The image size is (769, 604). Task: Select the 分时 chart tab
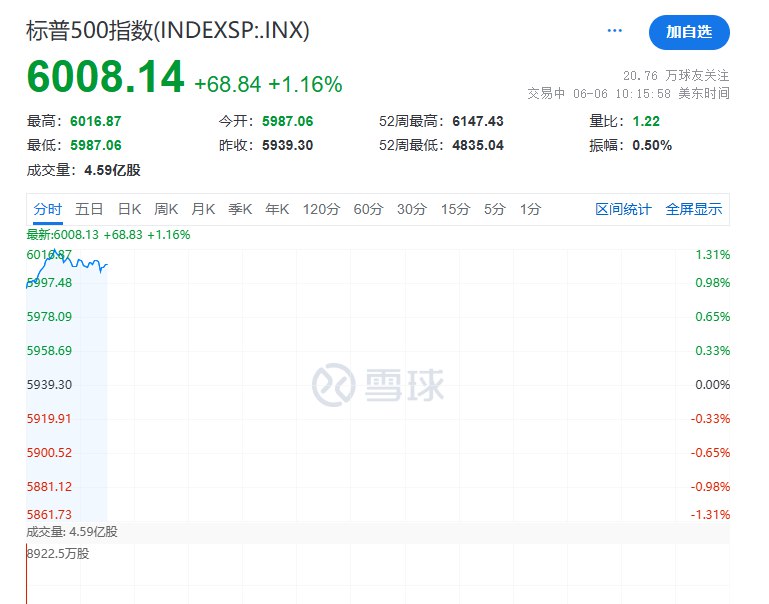tap(48, 209)
